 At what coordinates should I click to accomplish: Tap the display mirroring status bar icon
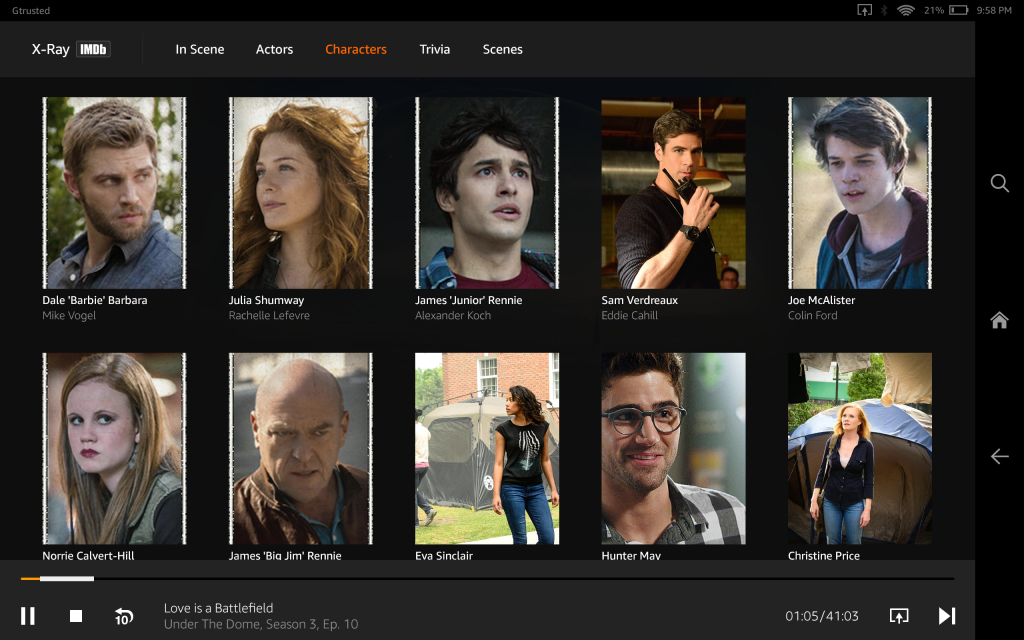coord(864,10)
